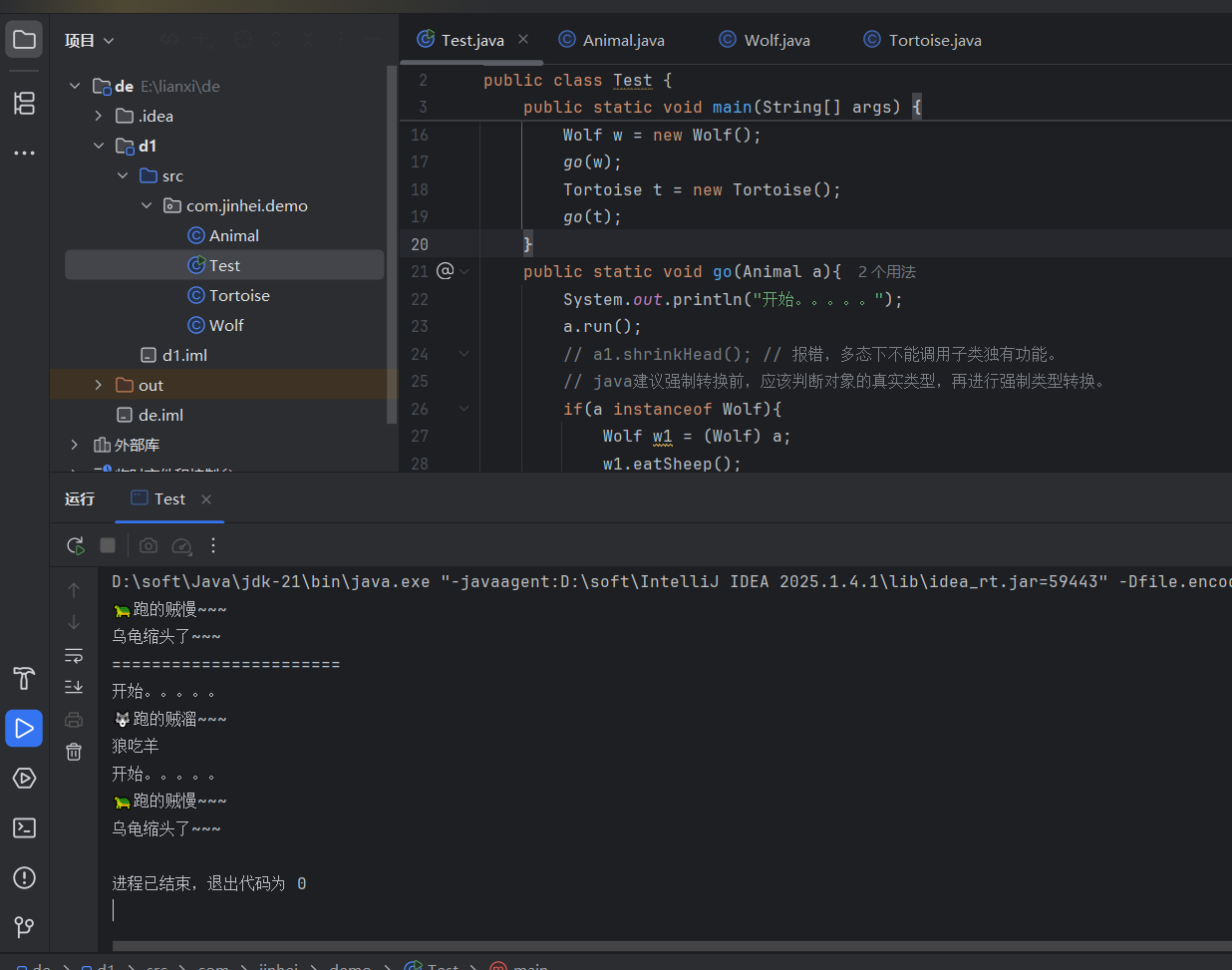Click the java.exe command line in console
This screenshot has height=970, width=1232.
tap(671, 581)
